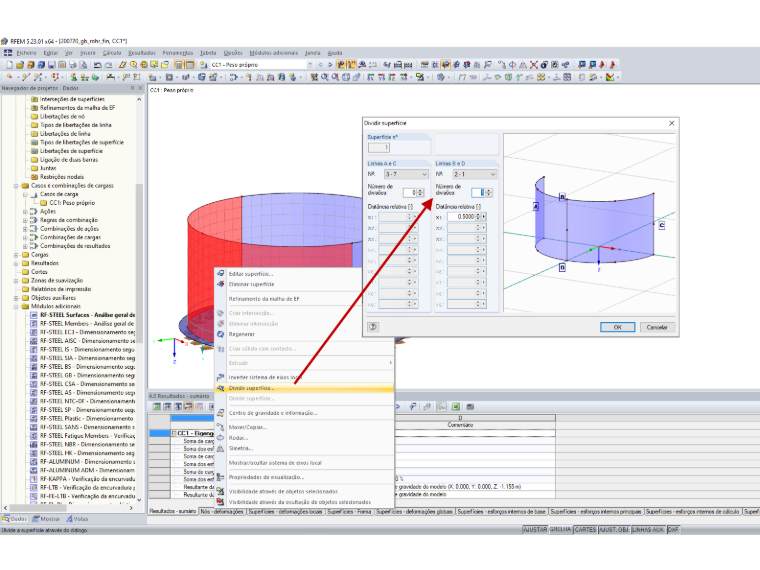Toggle GRELHA in status bar

point(560,530)
